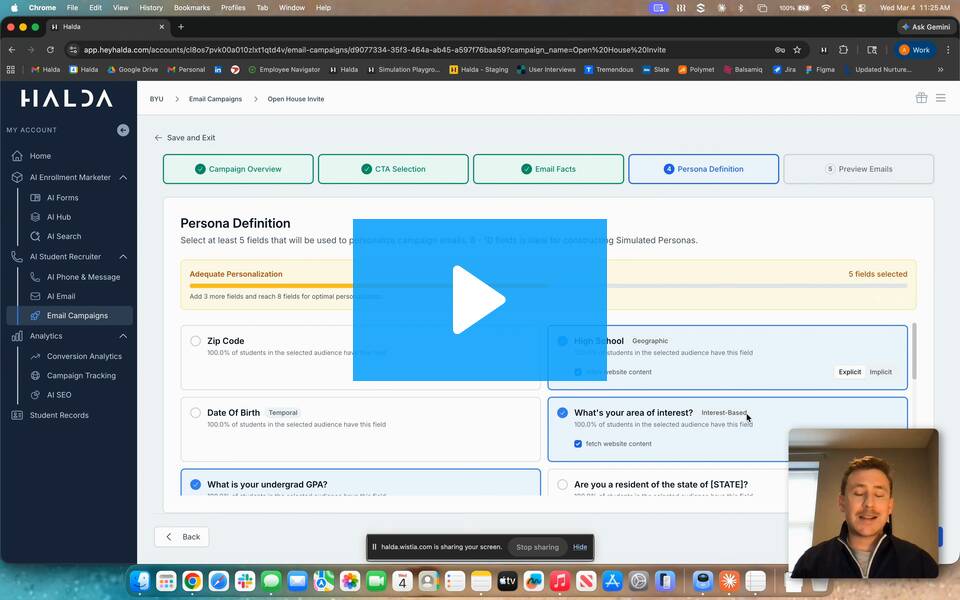Click the gift icon in the header
Image resolution: width=960 pixels, height=600 pixels.
coord(921,98)
